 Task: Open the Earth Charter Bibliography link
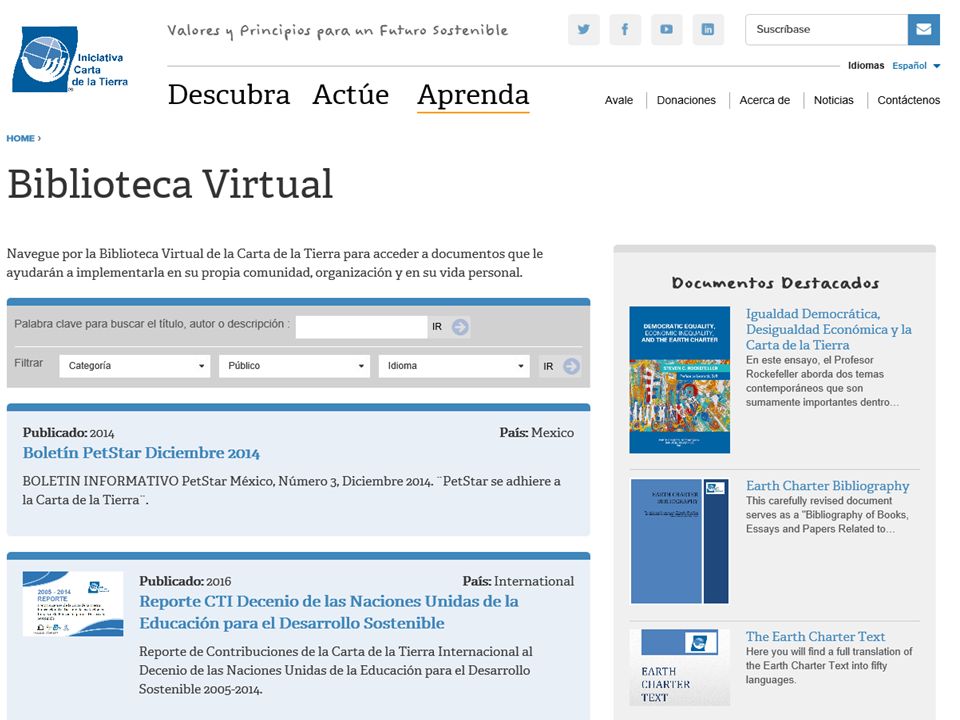pos(827,486)
